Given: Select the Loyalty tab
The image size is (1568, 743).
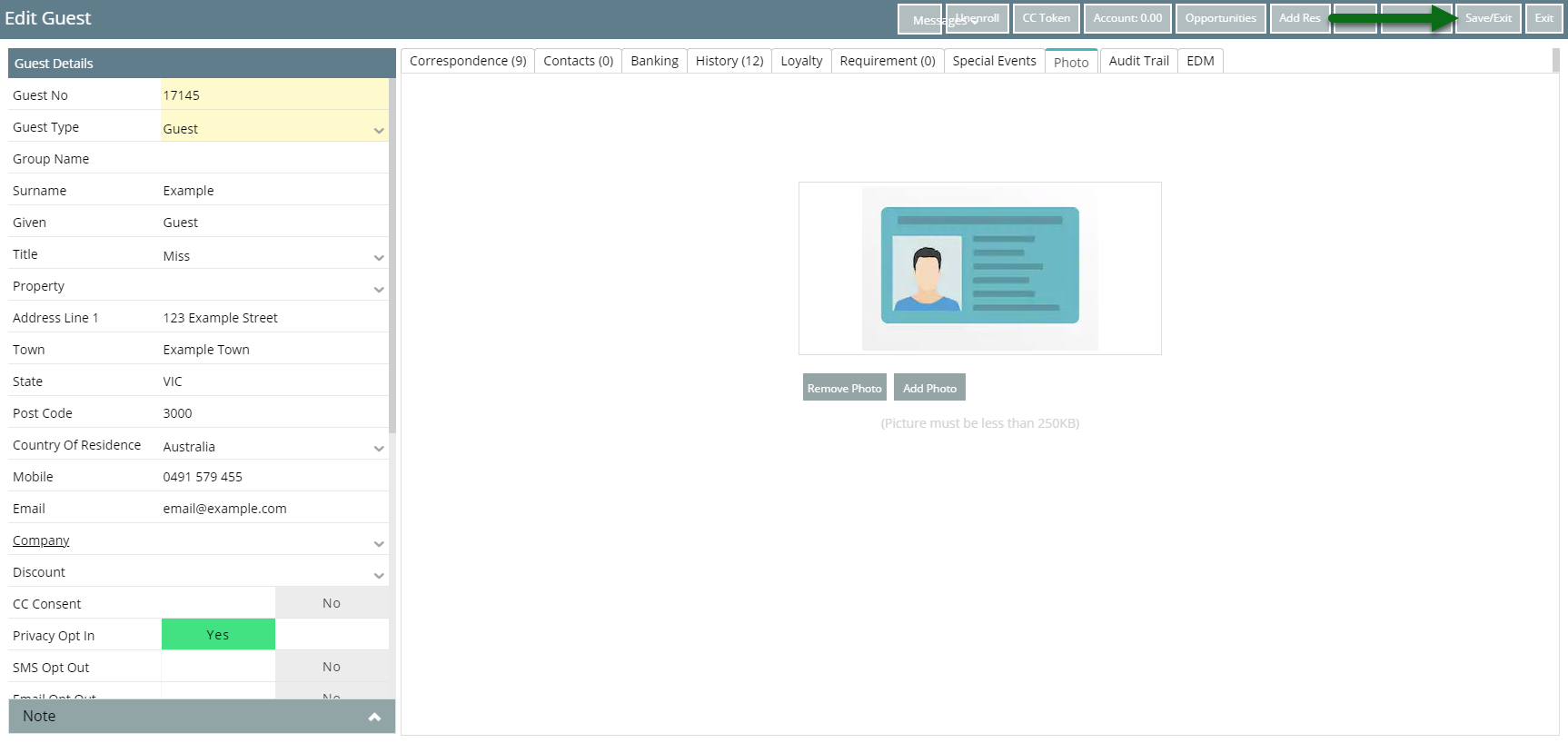Looking at the screenshot, I should [801, 61].
